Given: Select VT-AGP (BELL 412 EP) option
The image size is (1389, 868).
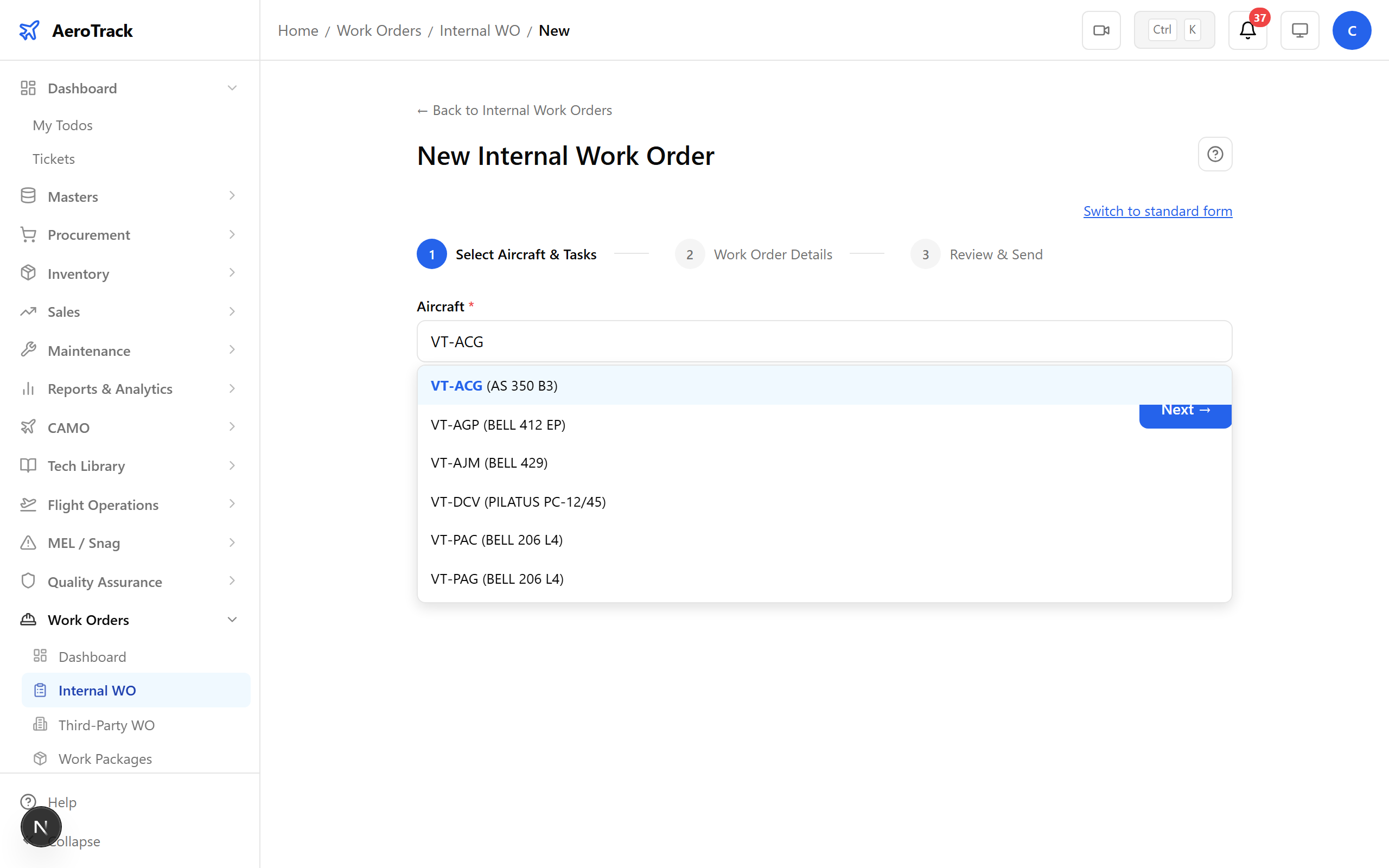Looking at the screenshot, I should pyautogui.click(x=498, y=425).
